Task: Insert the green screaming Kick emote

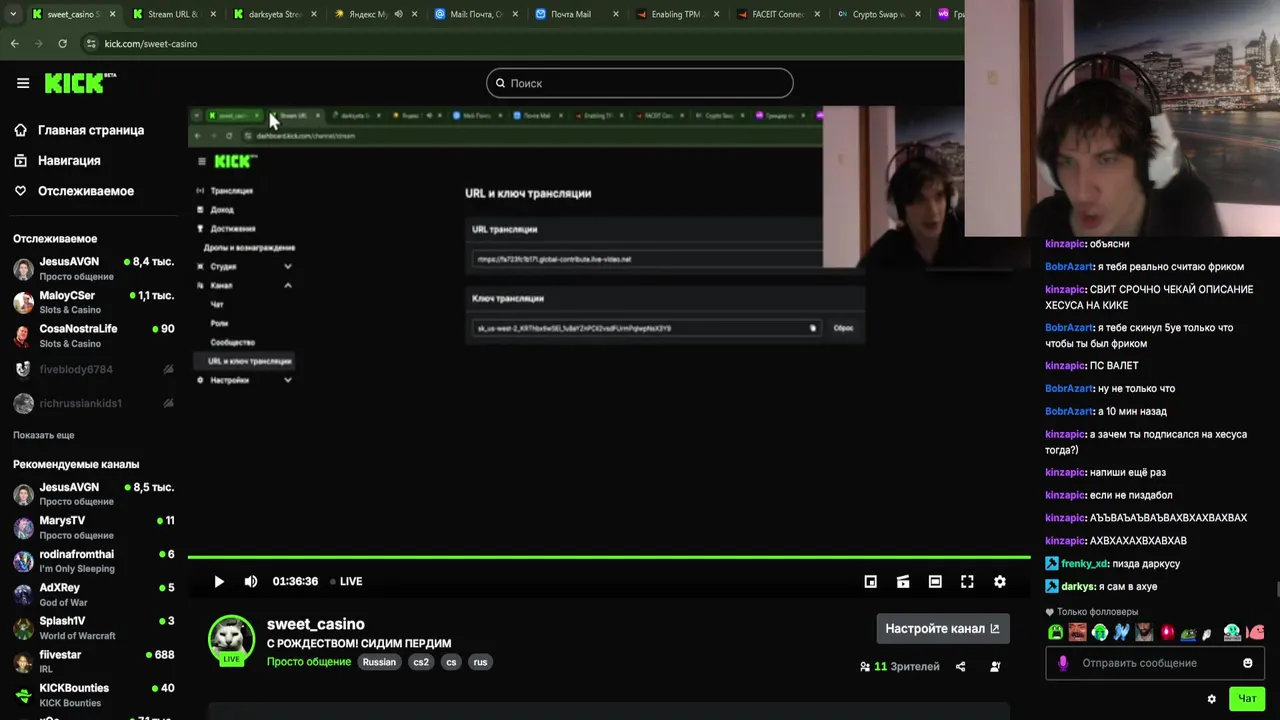Action: (1056, 632)
